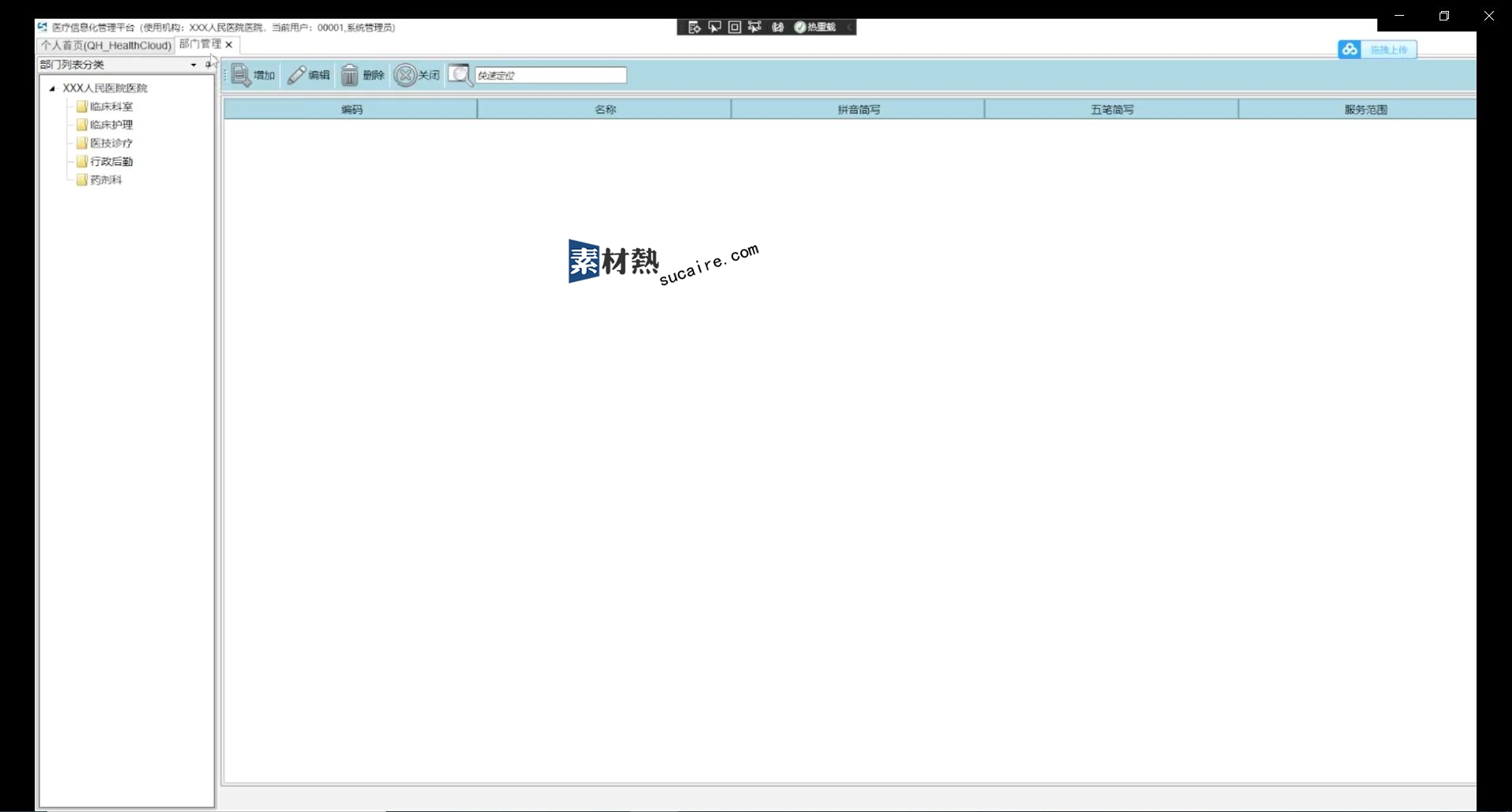Collapse the XXX人民医院医院 tree node
This screenshot has width=1512, height=812.
point(52,88)
